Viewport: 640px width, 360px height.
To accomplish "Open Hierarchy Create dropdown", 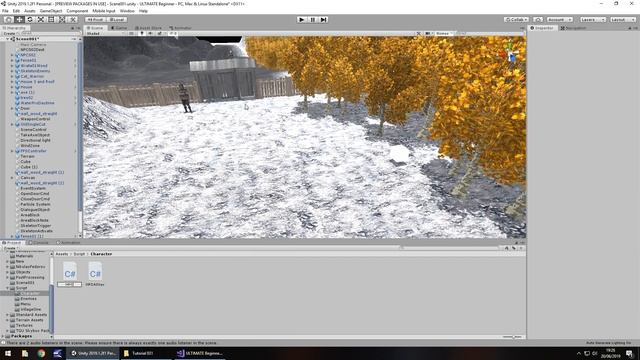I will [10, 33].
